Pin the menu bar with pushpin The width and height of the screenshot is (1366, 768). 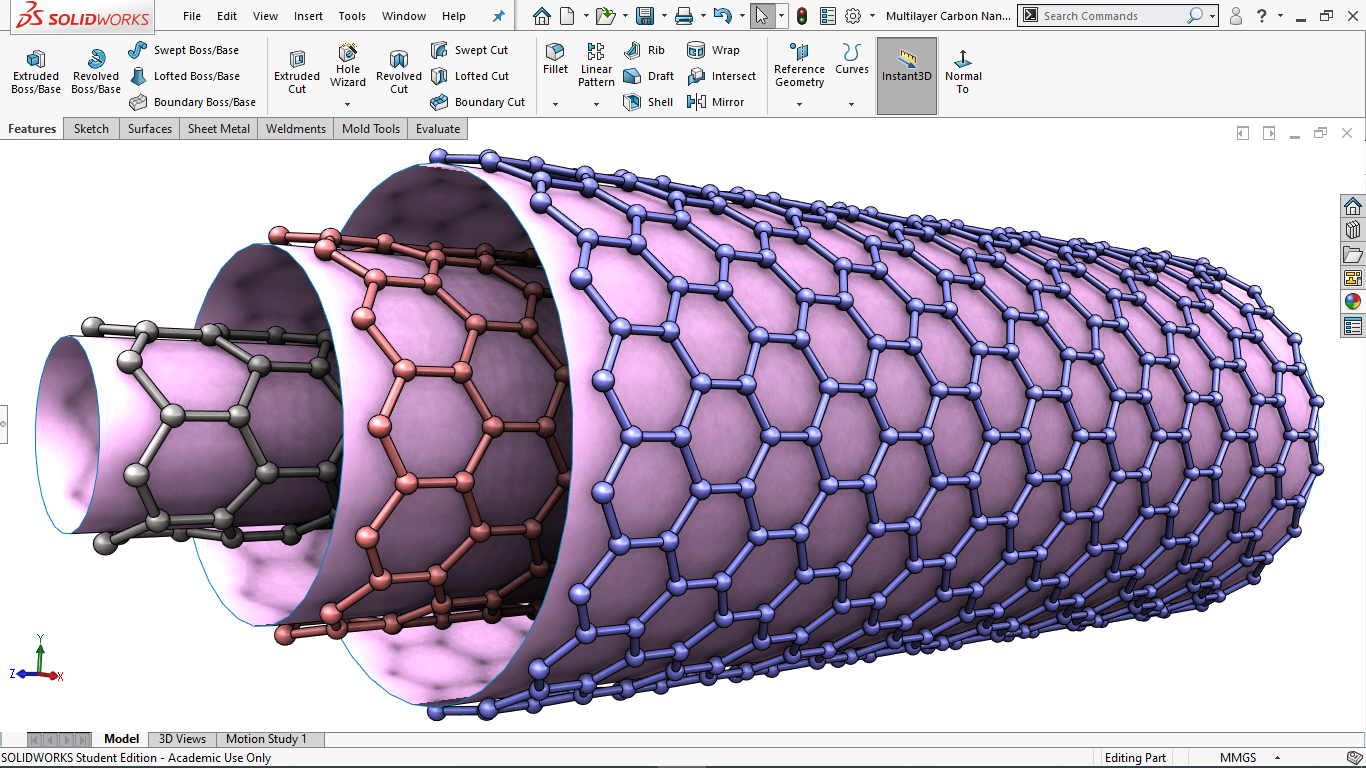[x=499, y=16]
